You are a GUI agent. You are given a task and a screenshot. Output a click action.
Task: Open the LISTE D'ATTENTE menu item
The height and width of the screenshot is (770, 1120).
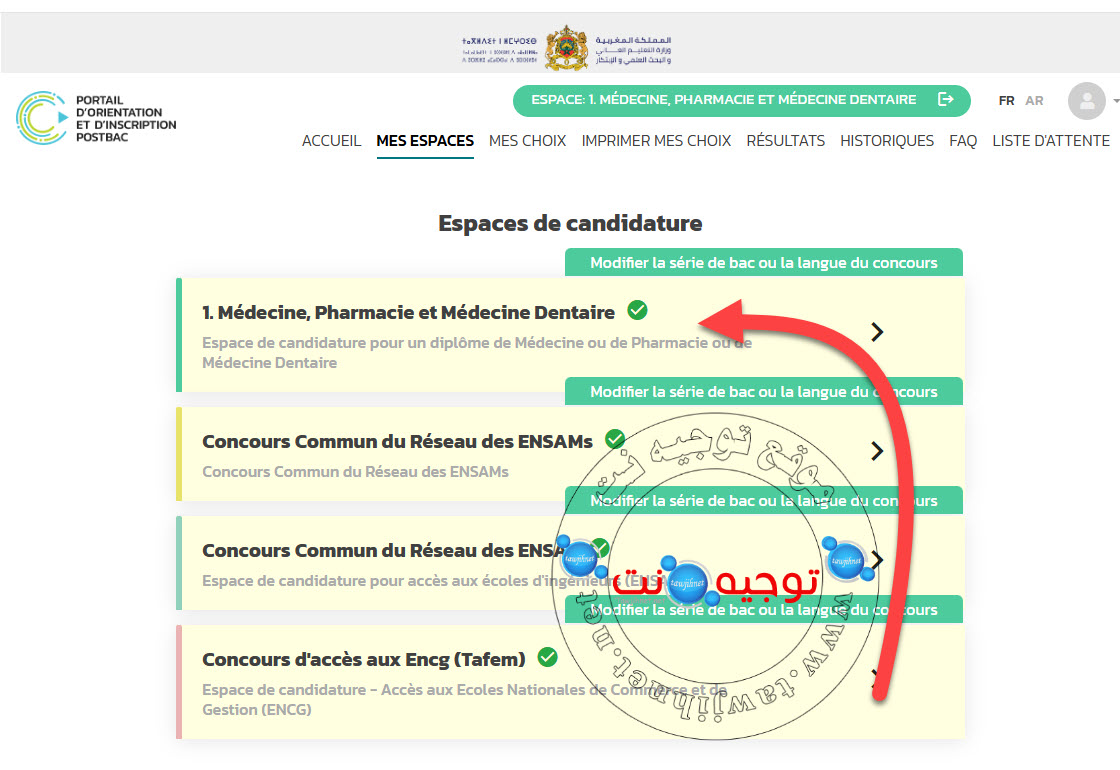(1051, 141)
